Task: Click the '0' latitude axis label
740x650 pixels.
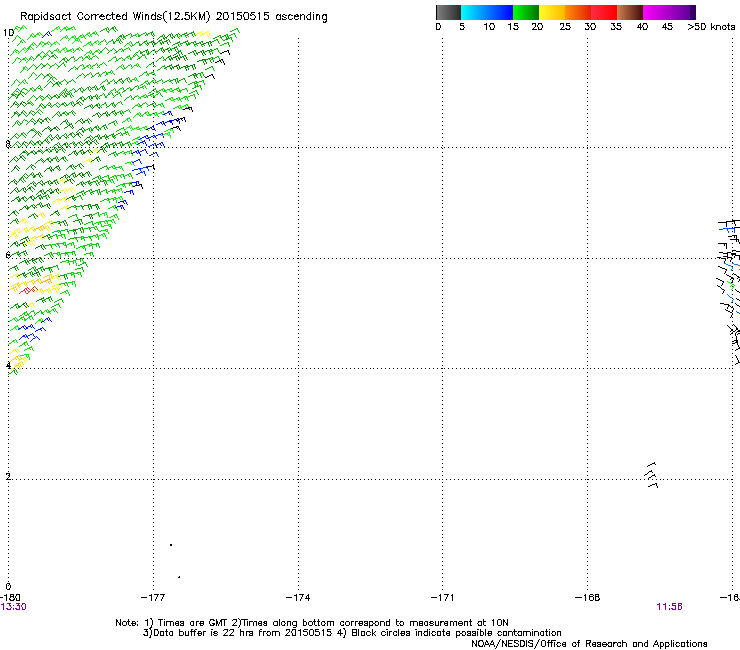Action: point(8,587)
